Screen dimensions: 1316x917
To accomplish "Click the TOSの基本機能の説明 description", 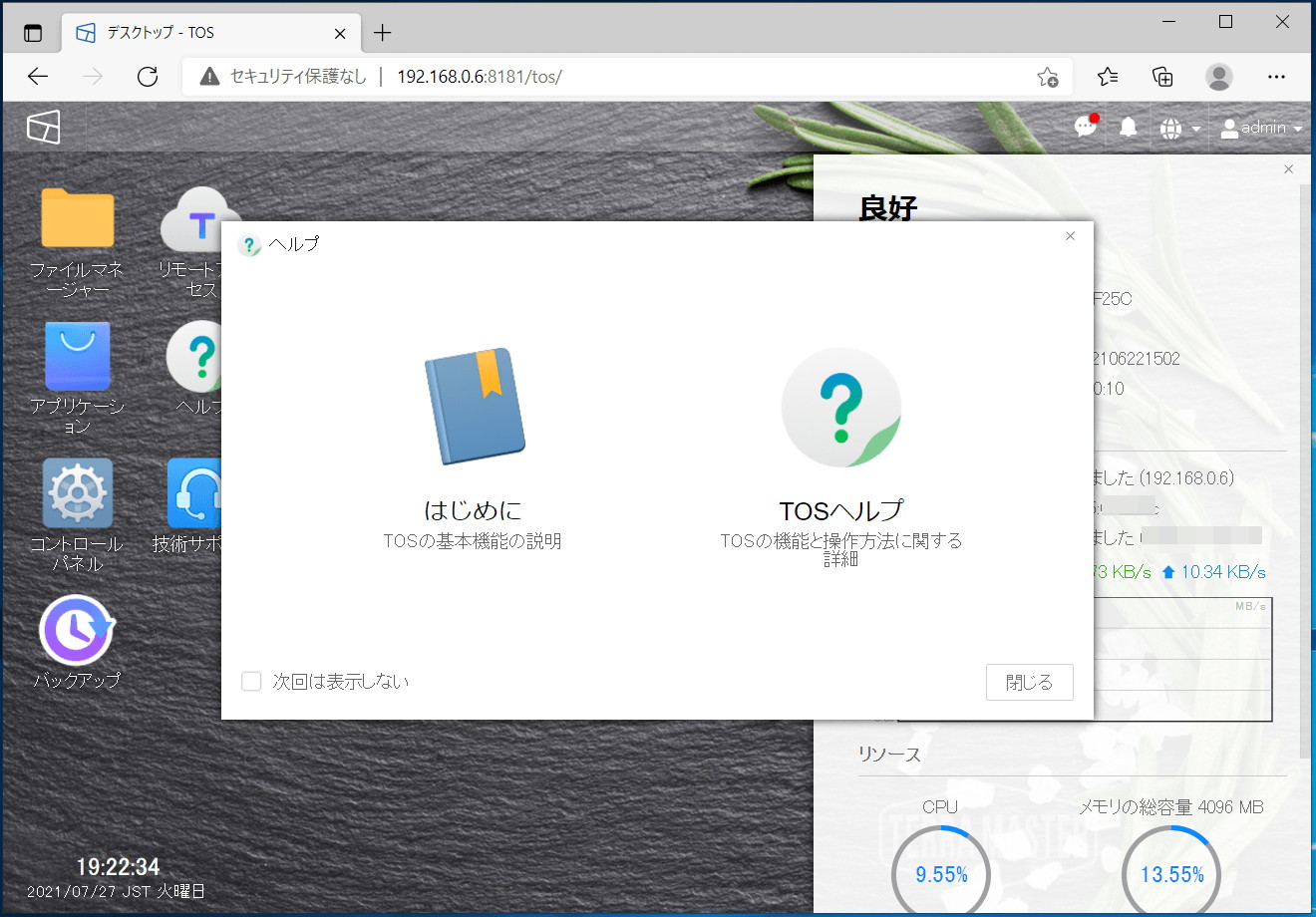I will [473, 541].
